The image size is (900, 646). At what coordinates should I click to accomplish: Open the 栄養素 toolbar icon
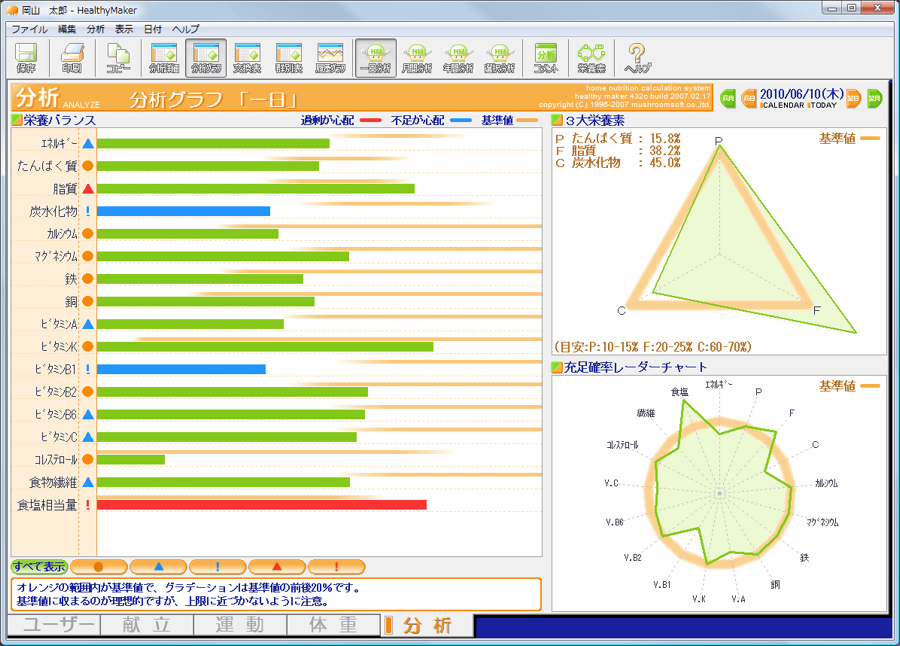click(591, 57)
